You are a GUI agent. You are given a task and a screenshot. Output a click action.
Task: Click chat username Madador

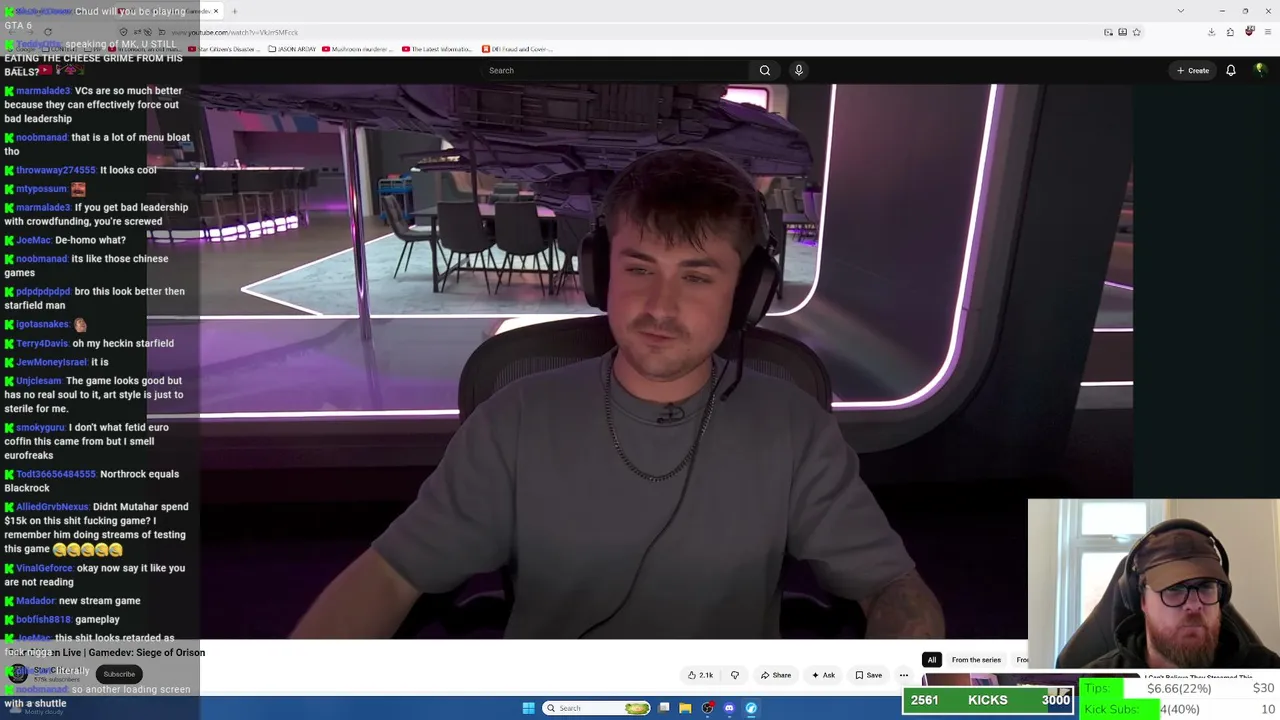click(35, 601)
